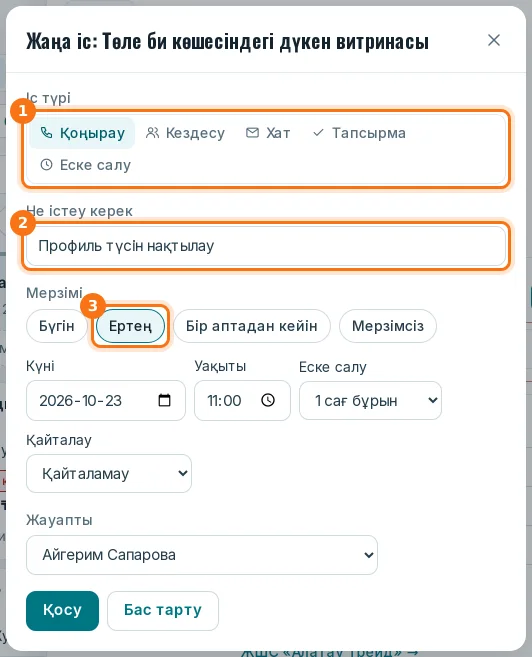Select Қоңырау activity type
532x657 pixels.
(x=82, y=133)
